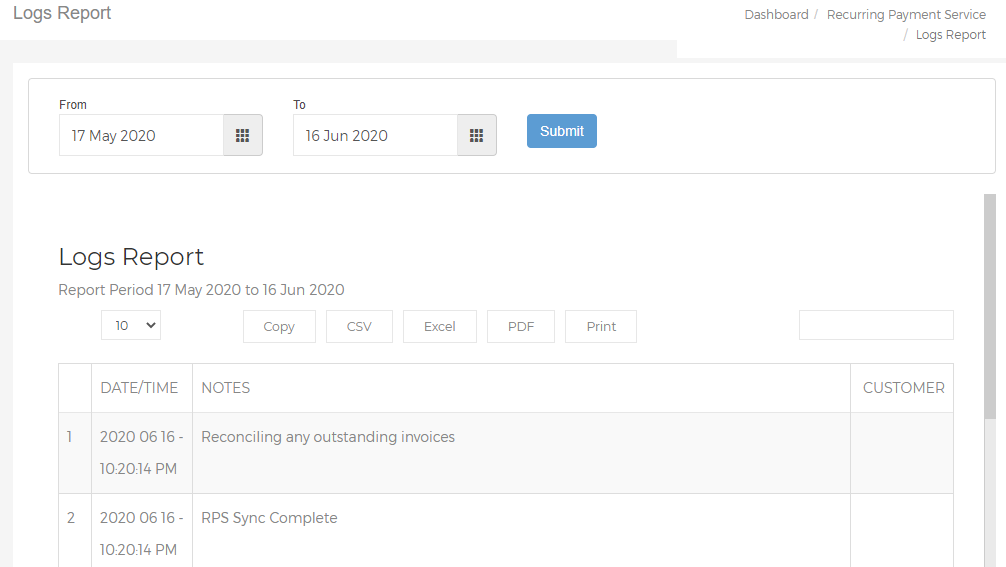This screenshot has width=1006, height=567.
Task: Click the Submit button
Action: click(561, 131)
